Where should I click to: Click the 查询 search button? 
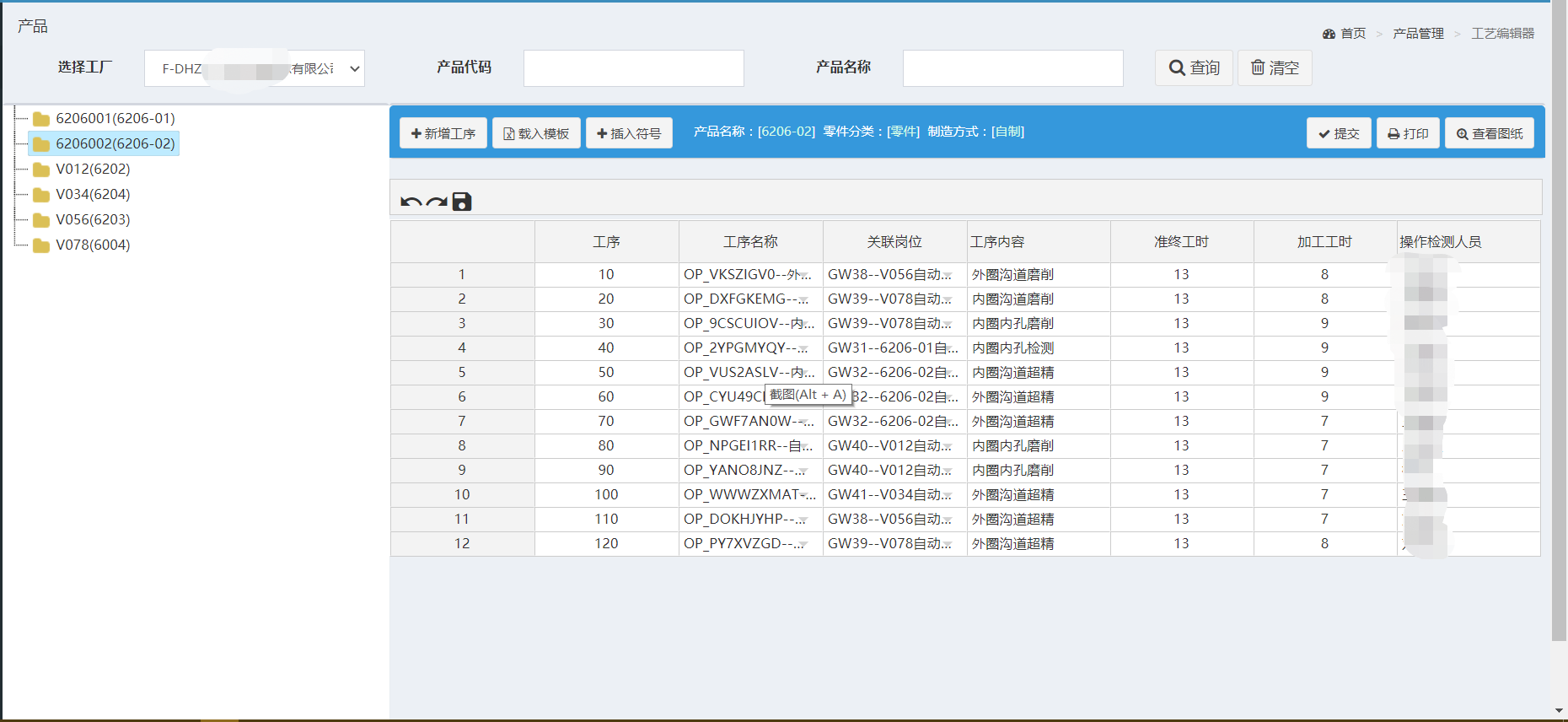1194,67
